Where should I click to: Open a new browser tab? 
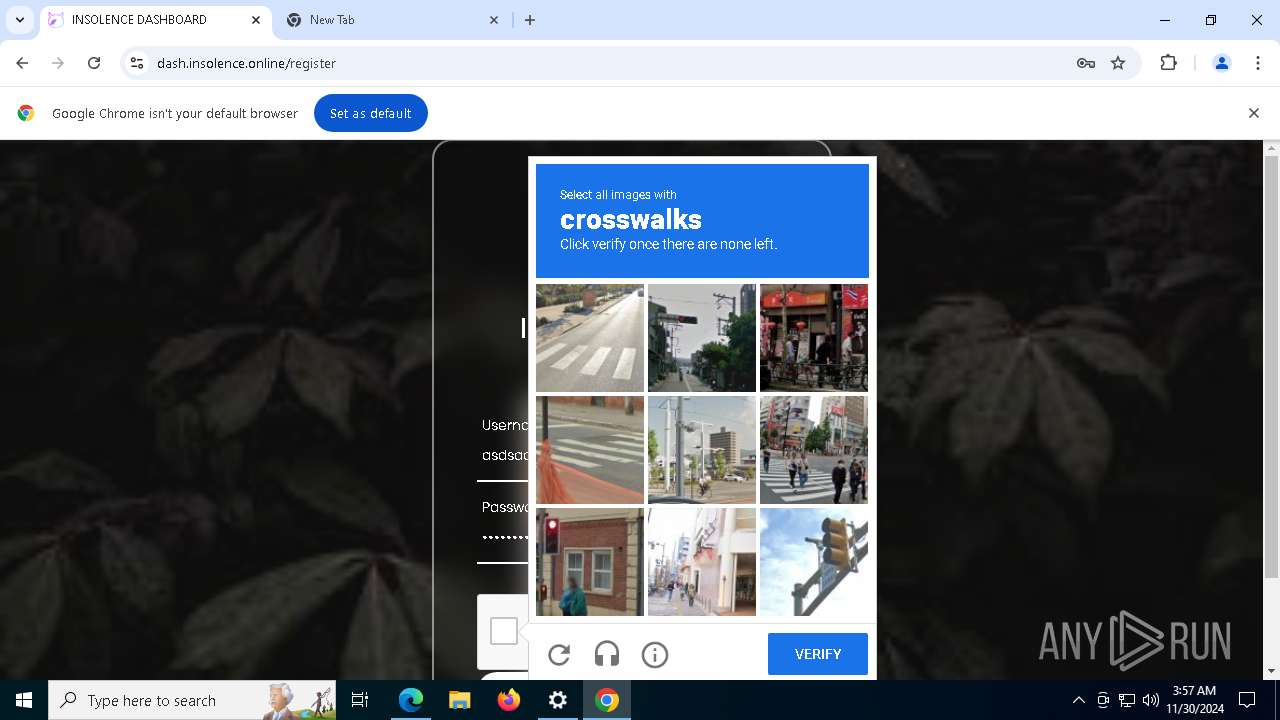(530, 20)
